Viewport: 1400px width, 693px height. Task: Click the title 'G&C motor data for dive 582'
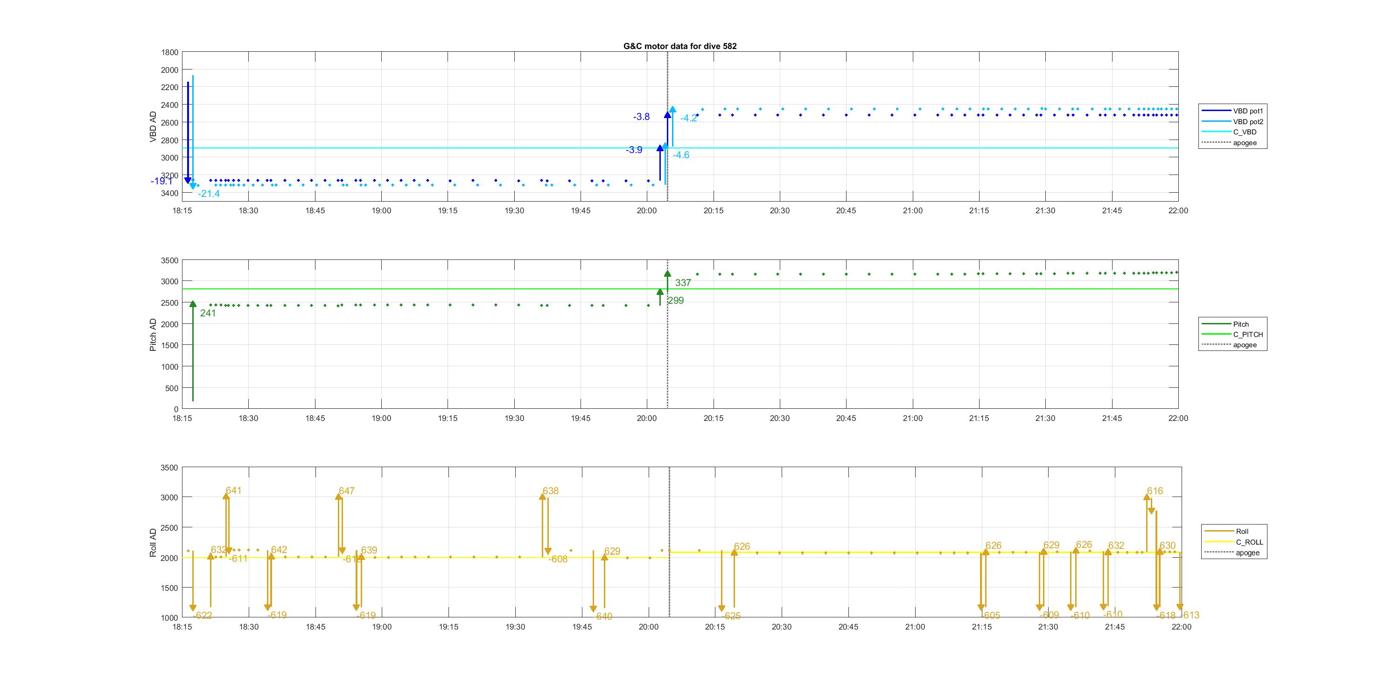coord(680,46)
